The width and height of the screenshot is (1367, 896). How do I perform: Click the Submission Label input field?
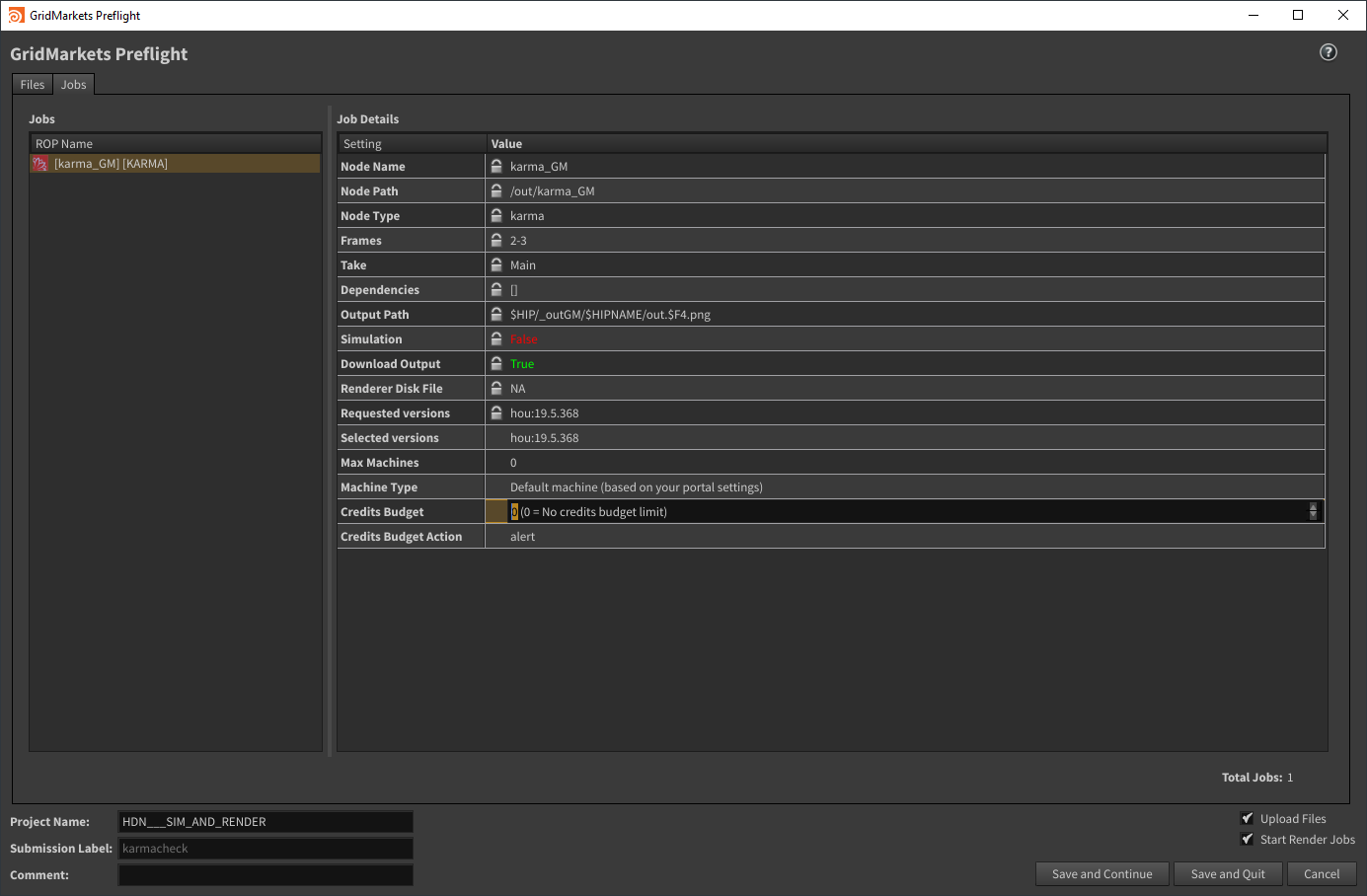click(266, 849)
